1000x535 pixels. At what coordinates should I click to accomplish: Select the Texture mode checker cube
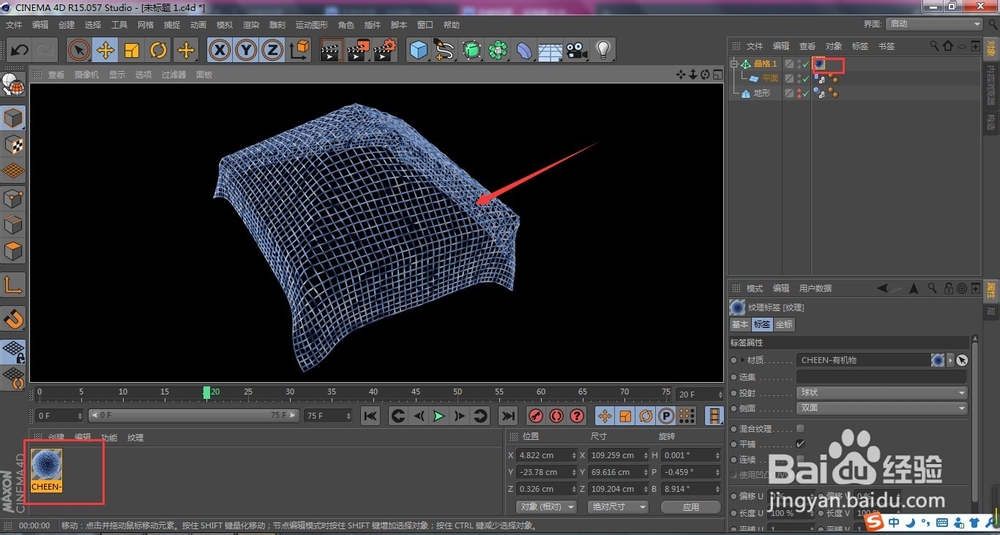(13, 145)
